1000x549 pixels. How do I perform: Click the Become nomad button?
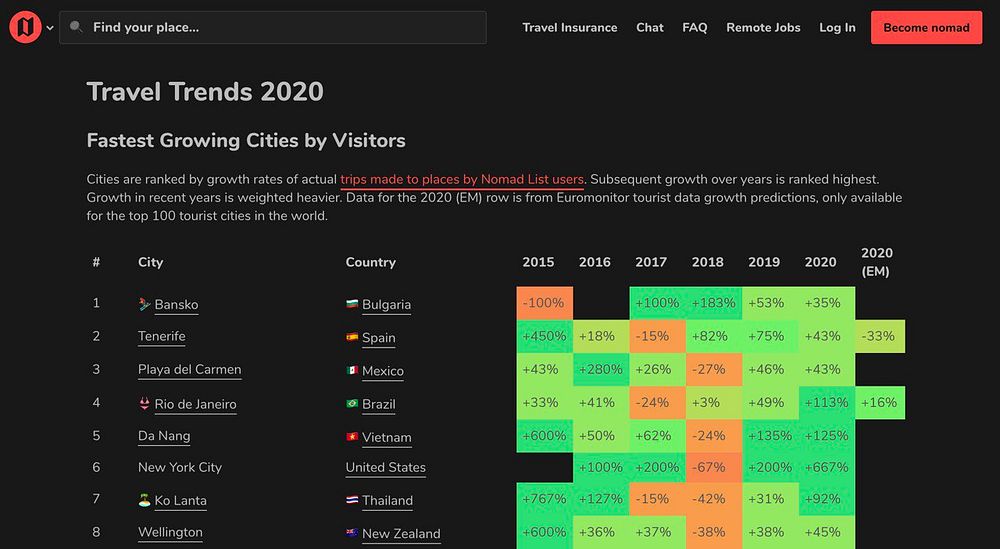[927, 27]
